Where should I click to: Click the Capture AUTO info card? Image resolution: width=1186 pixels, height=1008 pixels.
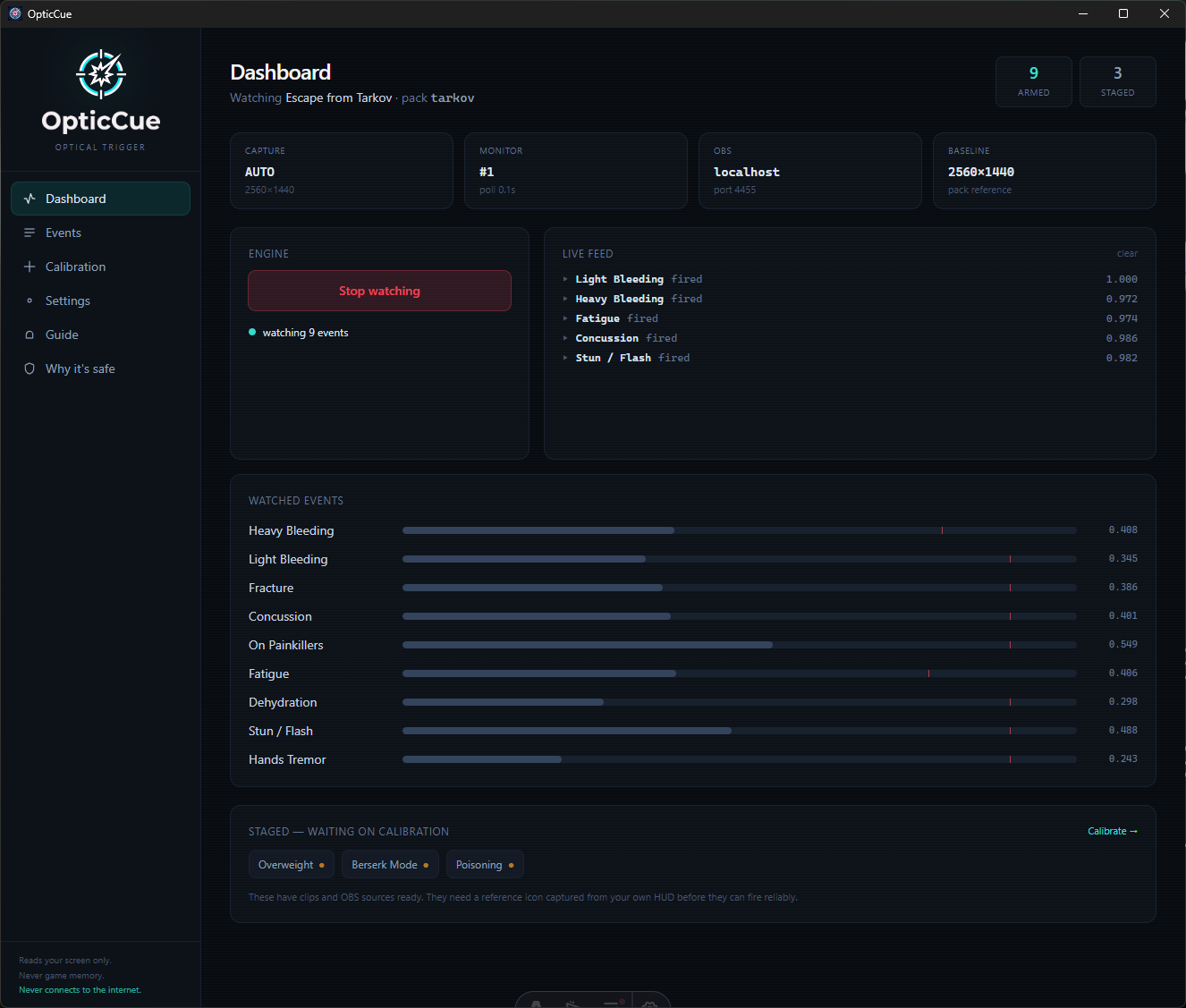point(342,171)
